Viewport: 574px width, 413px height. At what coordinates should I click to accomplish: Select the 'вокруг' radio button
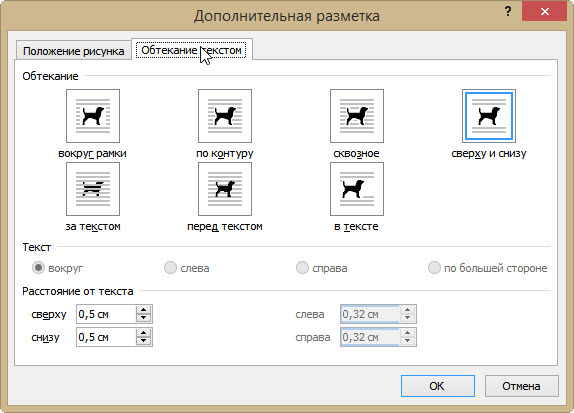point(38,268)
